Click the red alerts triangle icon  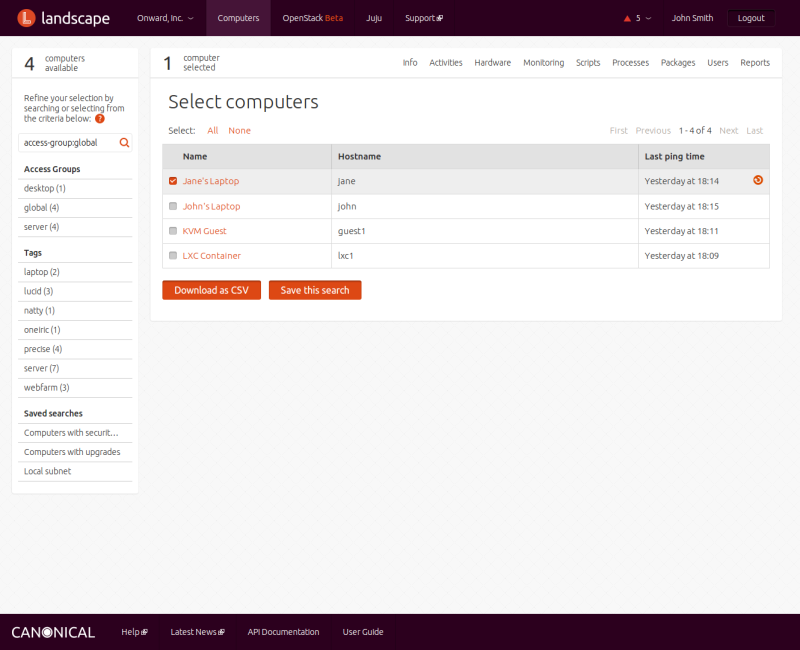627,18
